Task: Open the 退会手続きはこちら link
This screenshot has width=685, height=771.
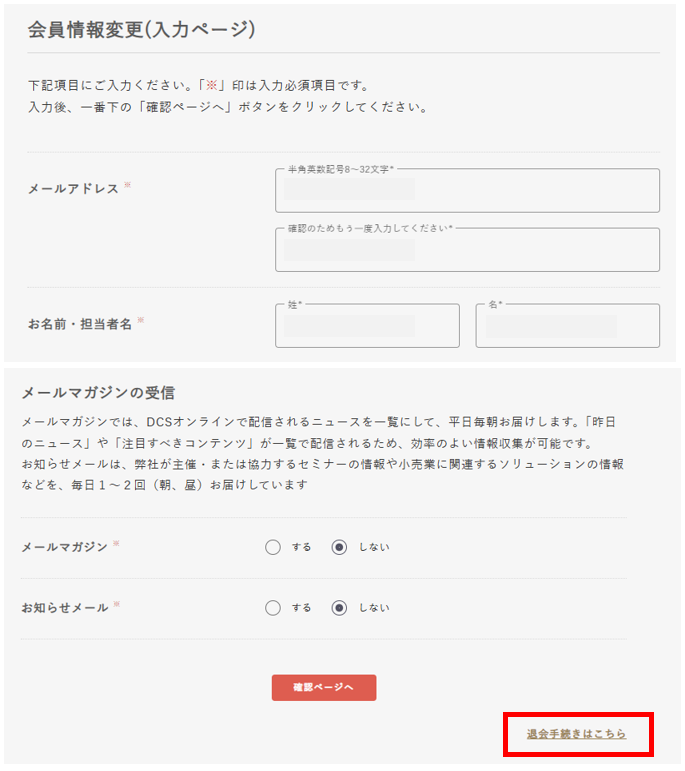Action: 576,734
